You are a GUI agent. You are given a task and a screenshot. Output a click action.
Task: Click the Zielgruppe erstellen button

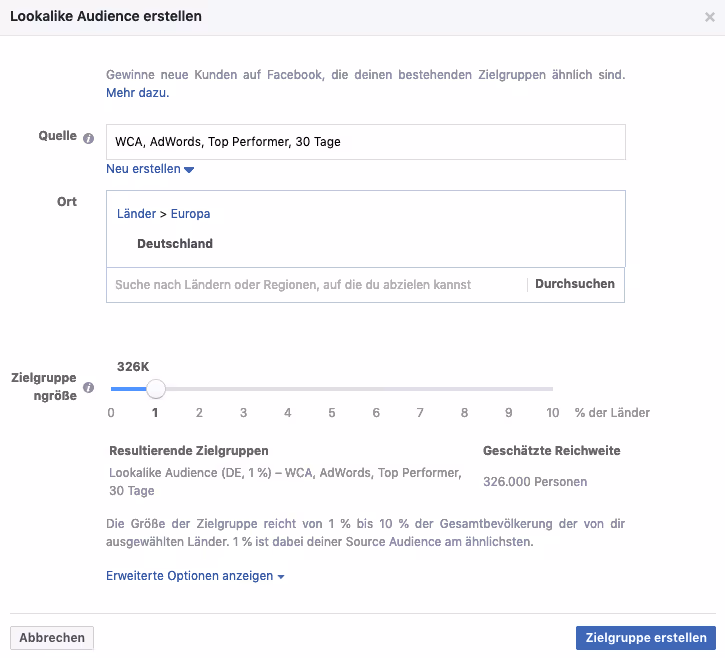click(x=645, y=638)
